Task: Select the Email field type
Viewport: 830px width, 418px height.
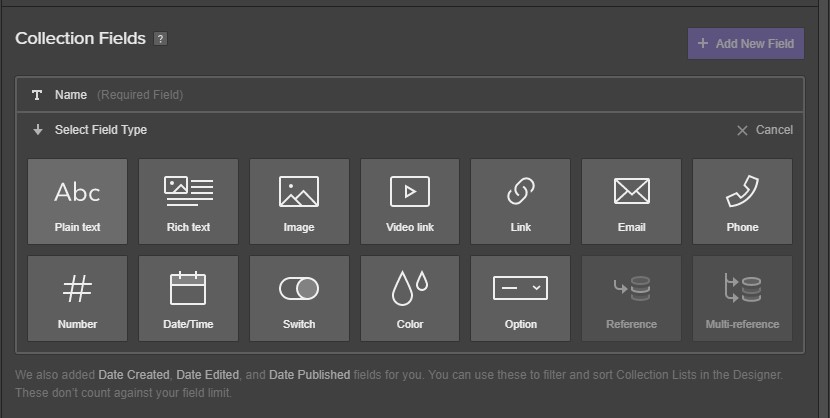Action: [631, 202]
